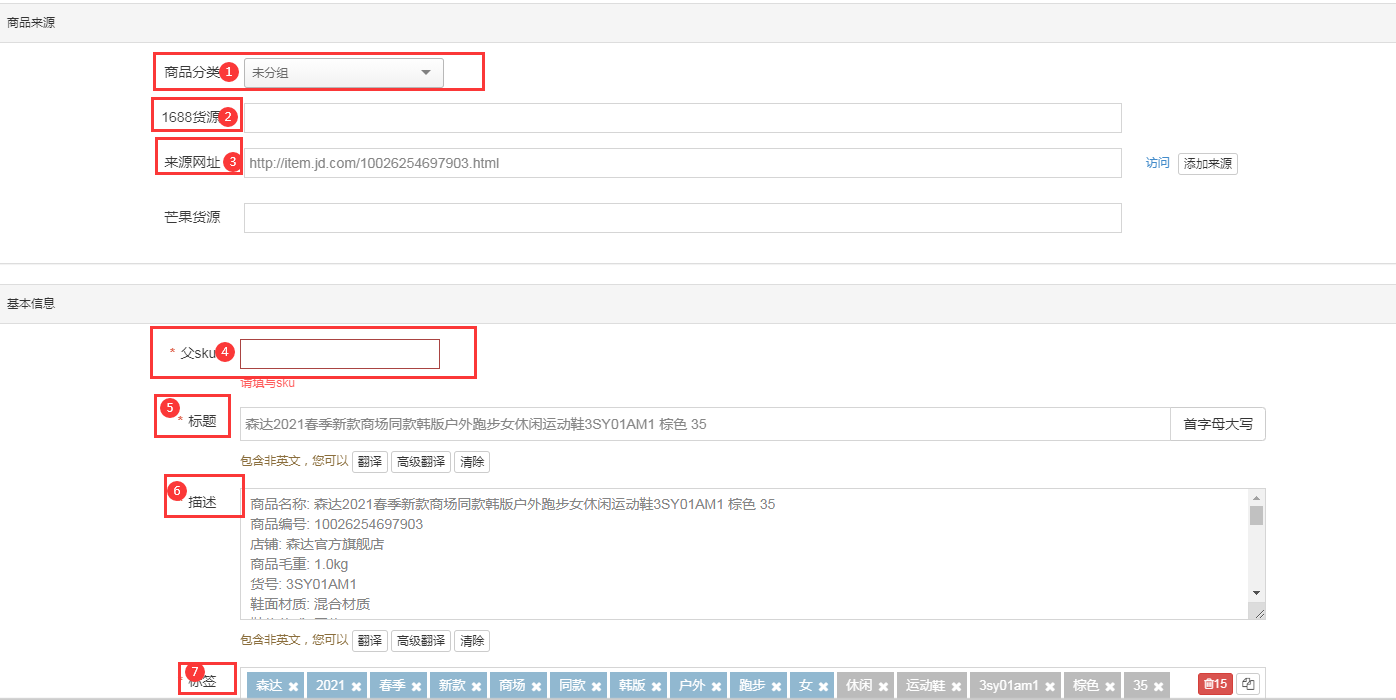Remove the 跑步 tag

[776, 687]
